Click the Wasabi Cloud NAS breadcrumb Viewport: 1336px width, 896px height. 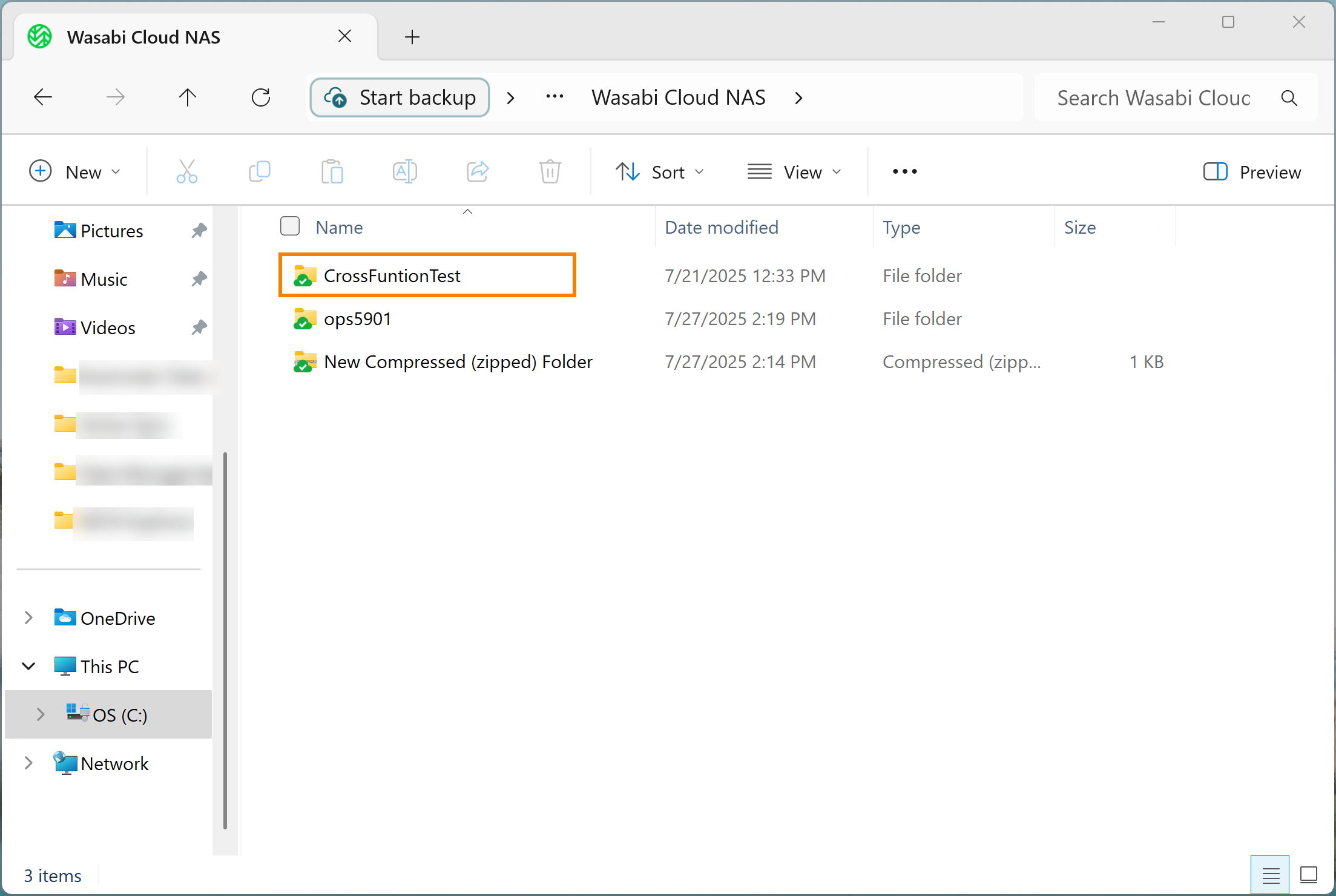point(679,97)
